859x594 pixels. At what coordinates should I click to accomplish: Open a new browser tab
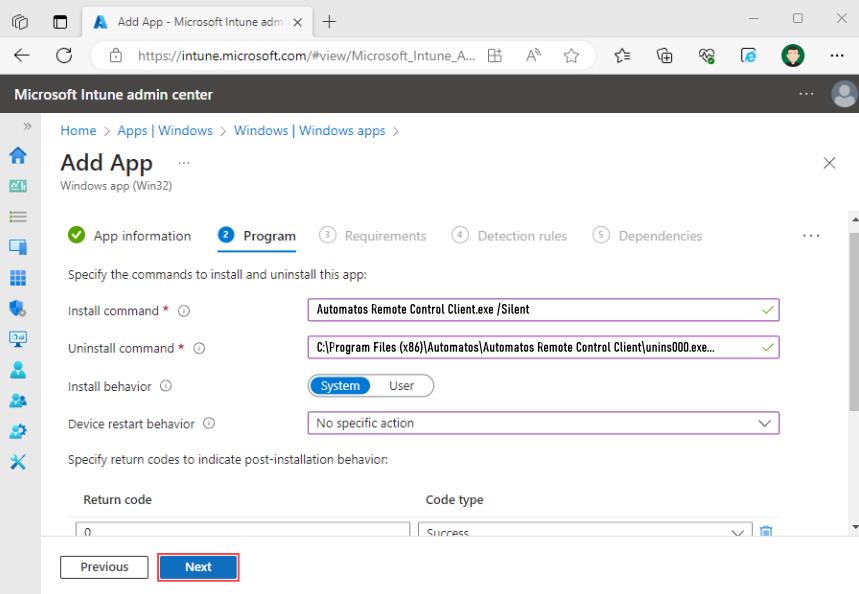coord(329,22)
